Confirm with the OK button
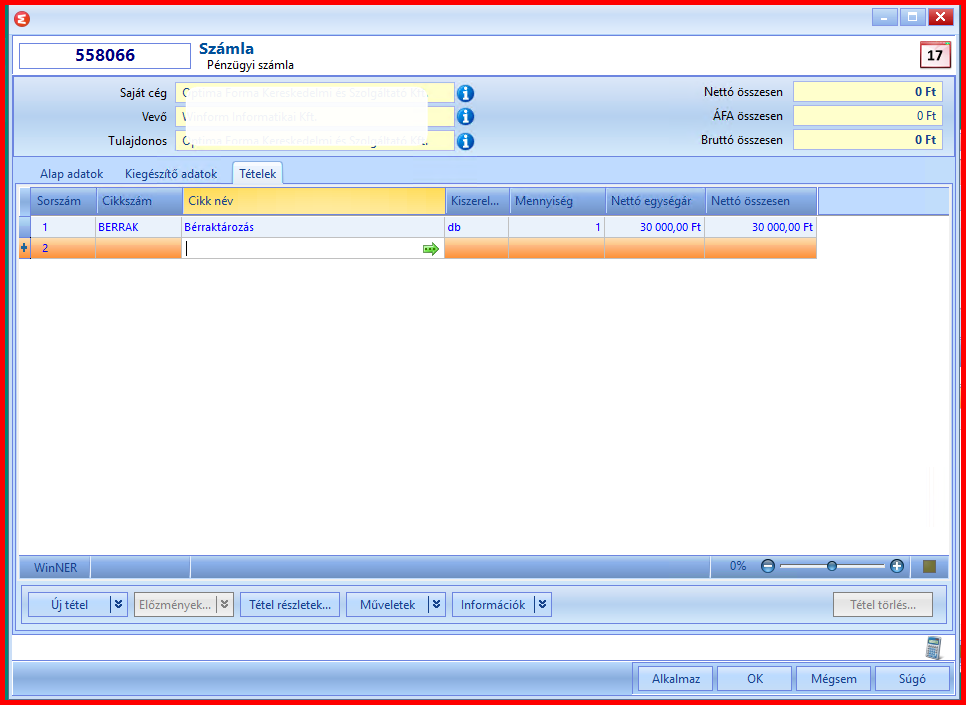 click(755, 679)
